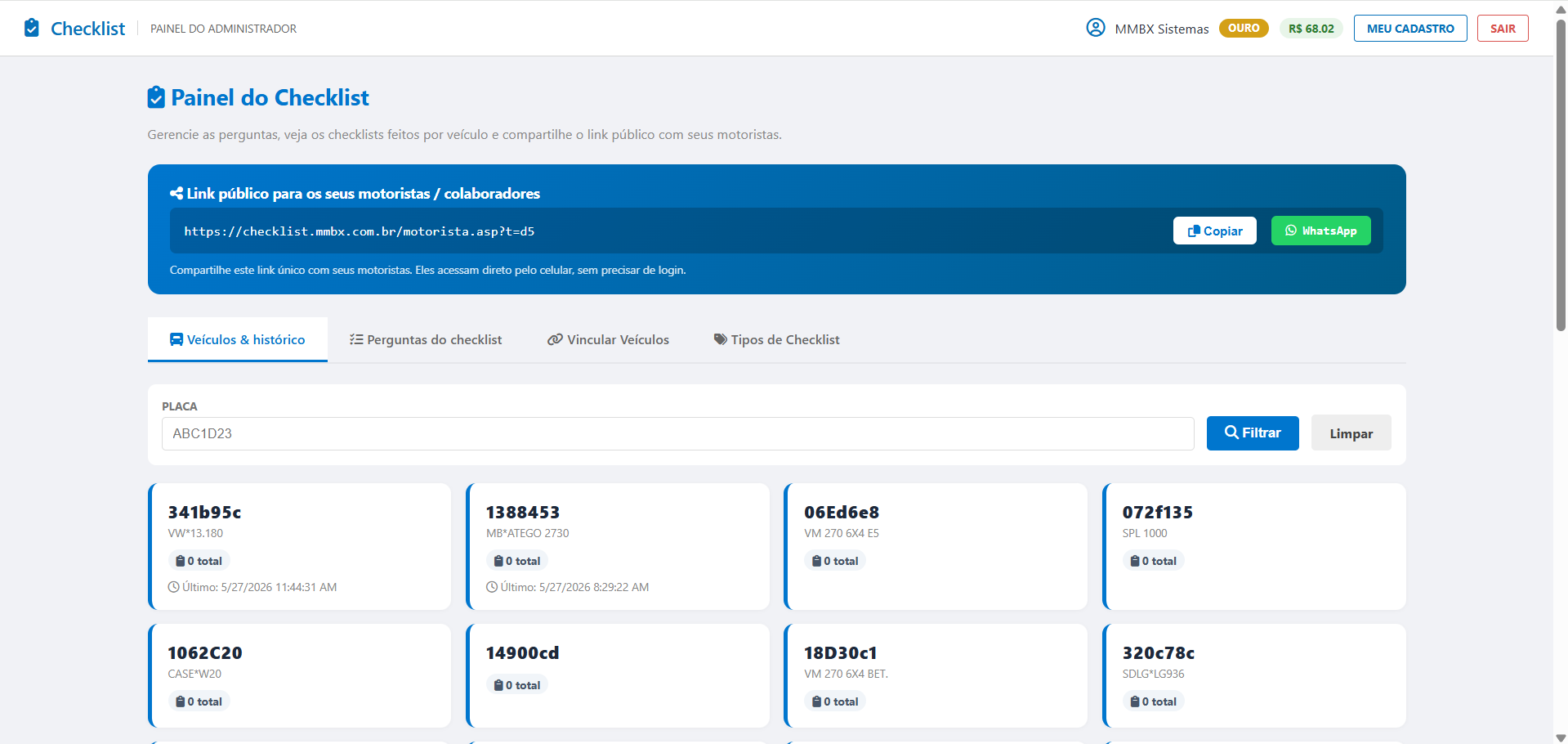
Task: Click PAINEL DO ADMINISTRADOR header text
Action: [223, 29]
